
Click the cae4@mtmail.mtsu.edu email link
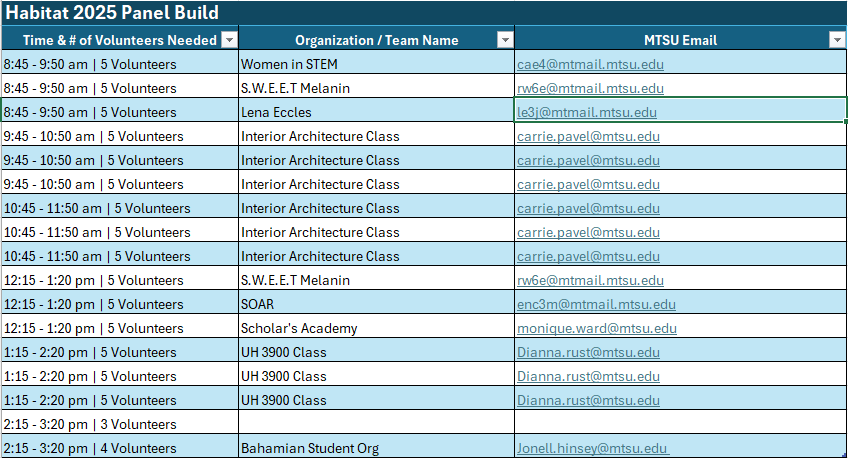(590, 65)
